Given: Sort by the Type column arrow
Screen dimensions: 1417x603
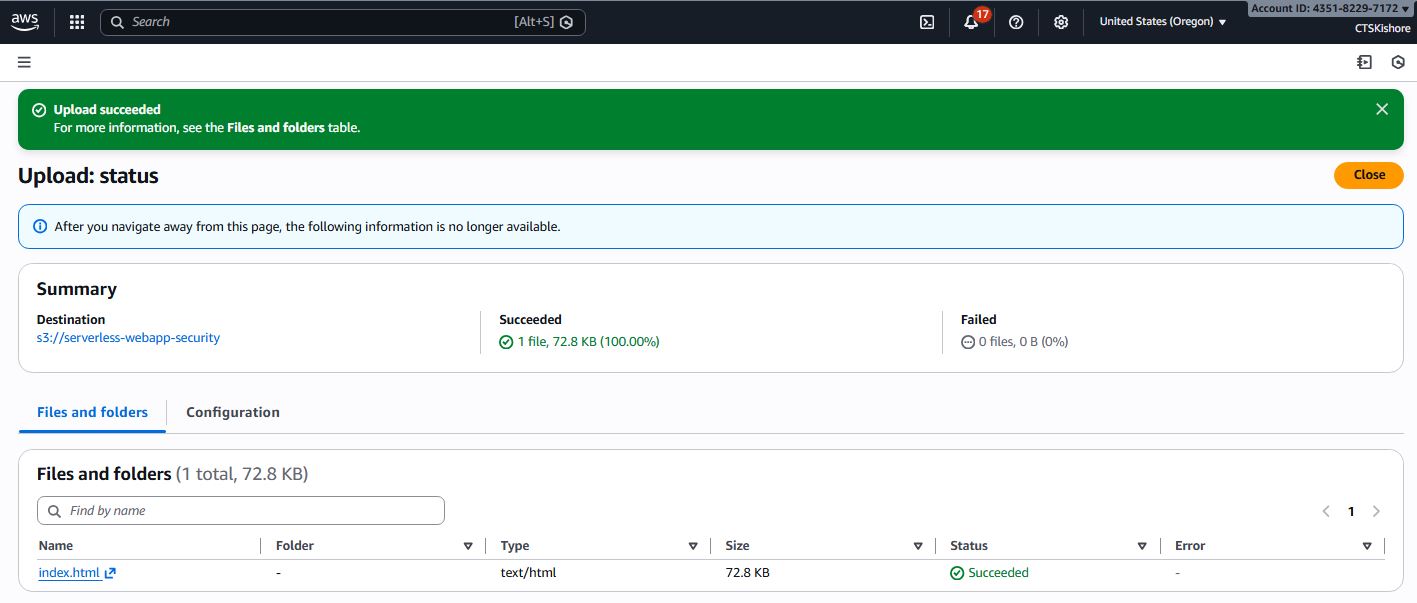Looking at the screenshot, I should [693, 546].
